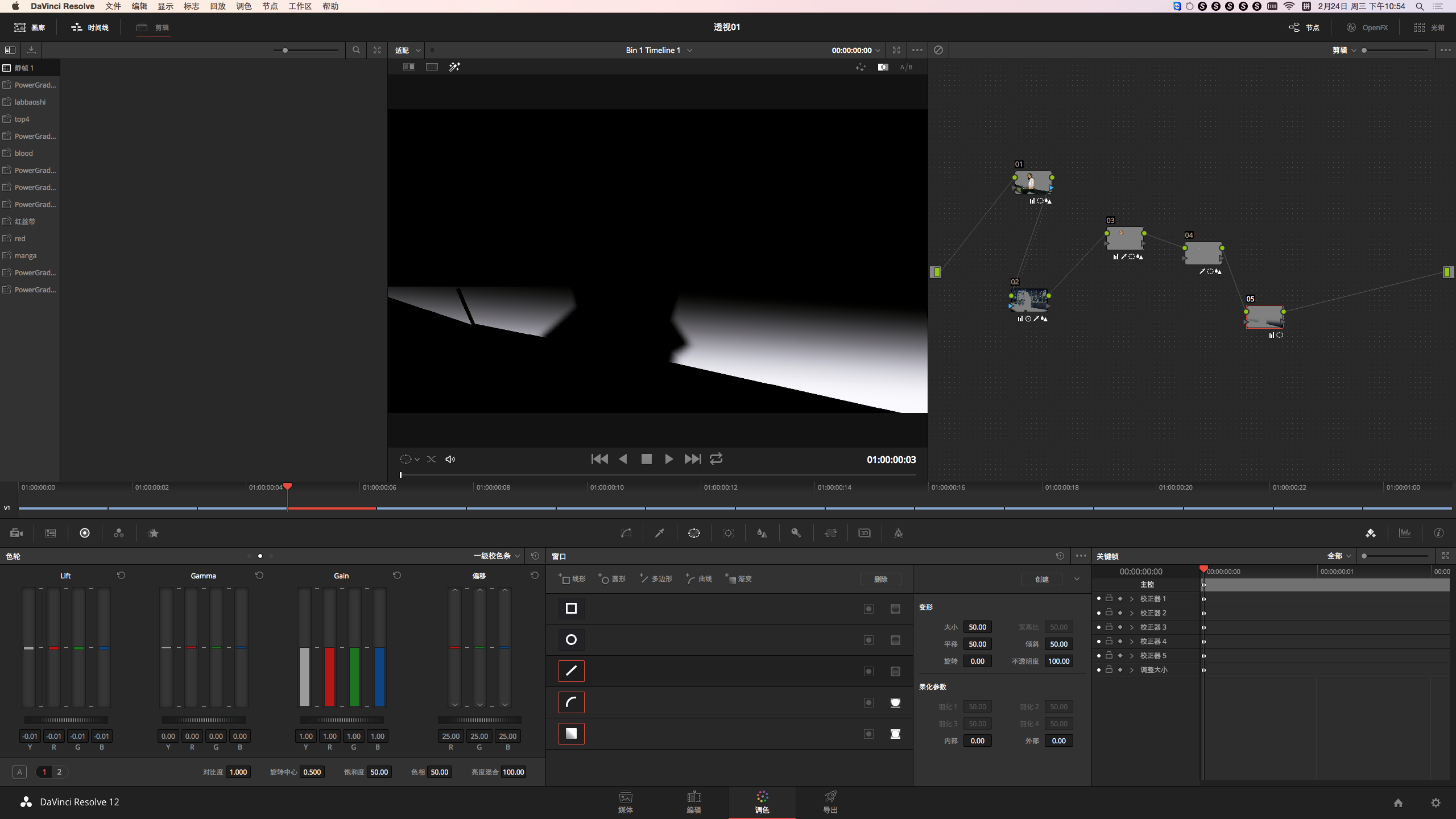1456x819 pixels.
Task: Expand the 创建 options chevron
Action: (x=1077, y=579)
